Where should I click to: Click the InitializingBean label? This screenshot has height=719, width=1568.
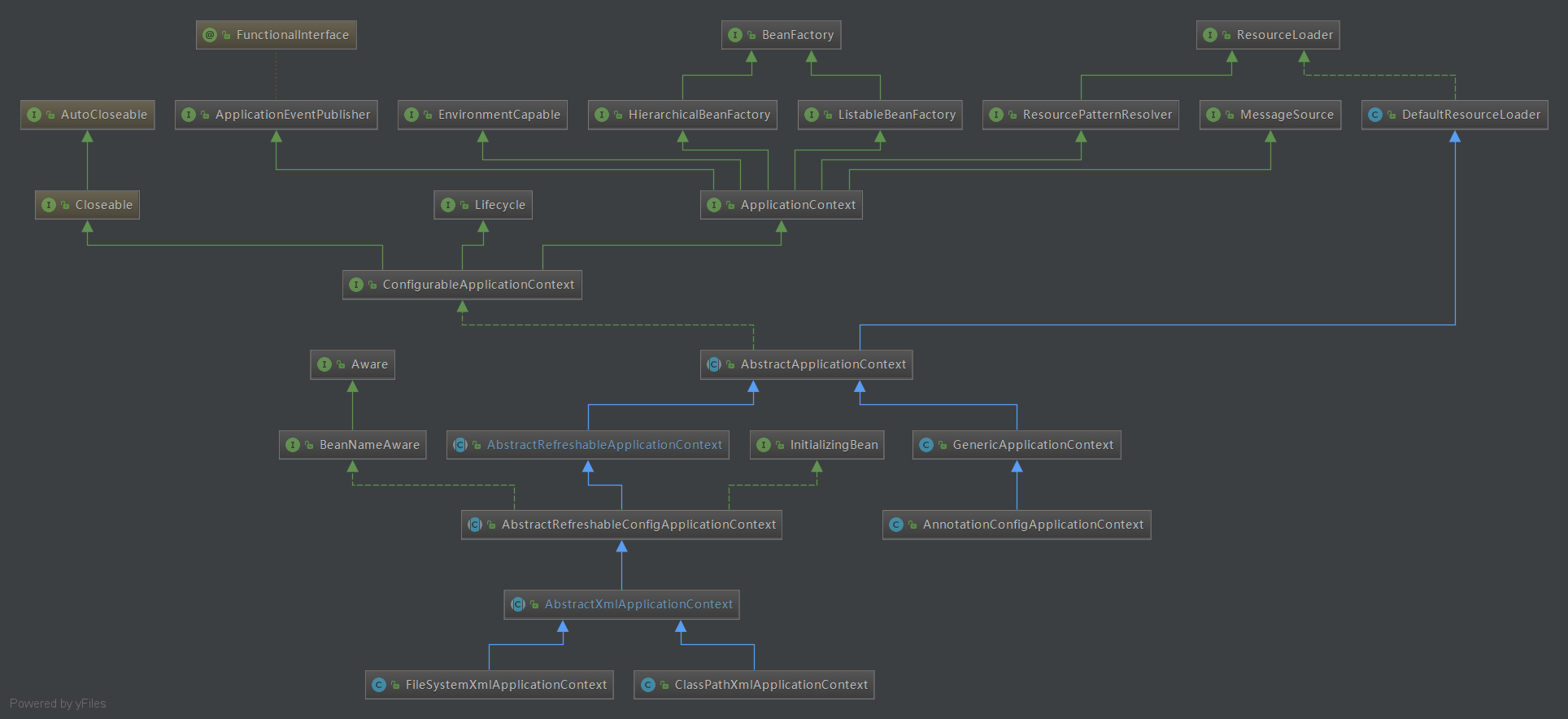pyautogui.click(x=834, y=445)
